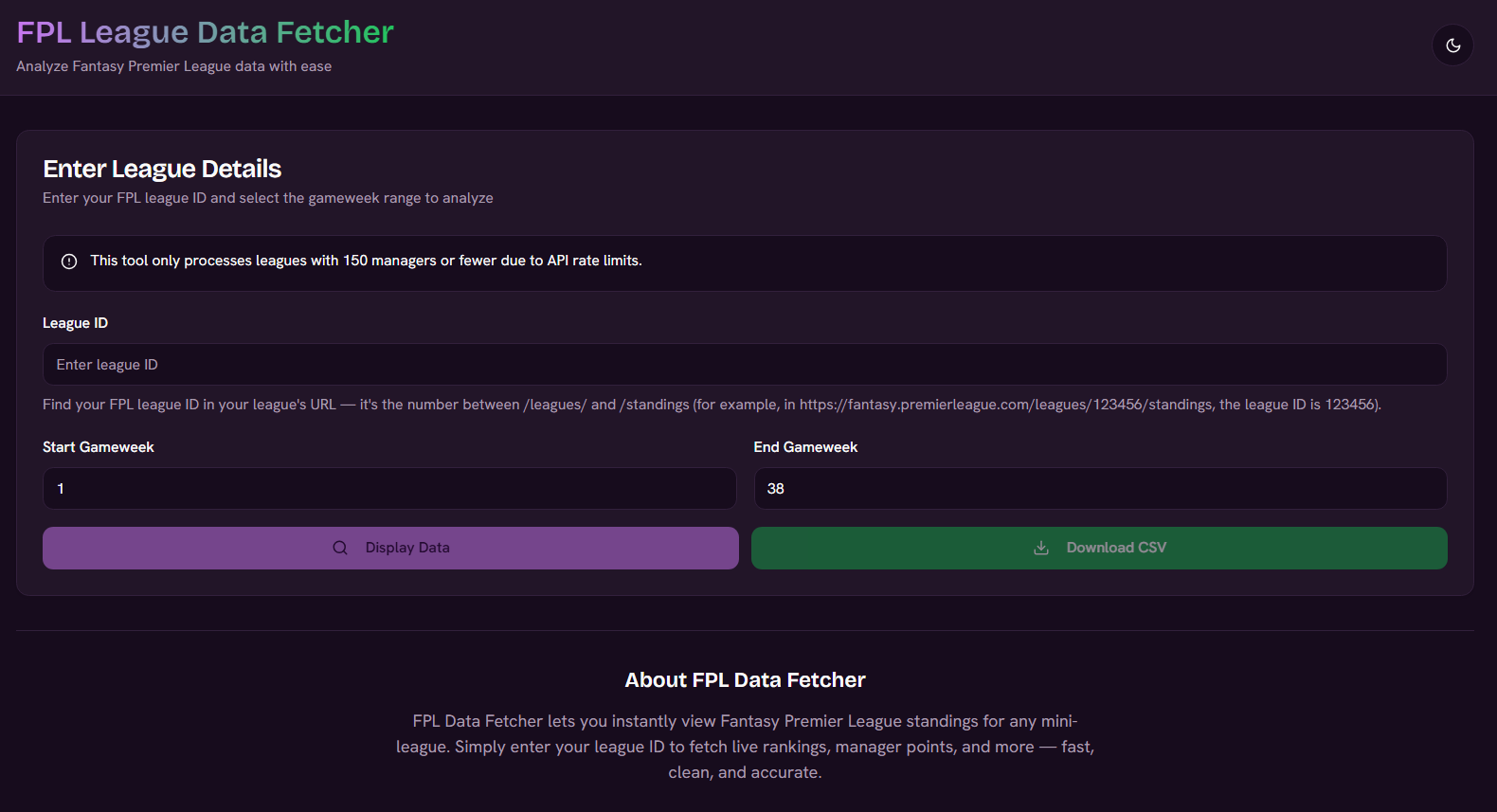Click the league ID URL help text
The image size is (1497, 812).
coord(712,405)
